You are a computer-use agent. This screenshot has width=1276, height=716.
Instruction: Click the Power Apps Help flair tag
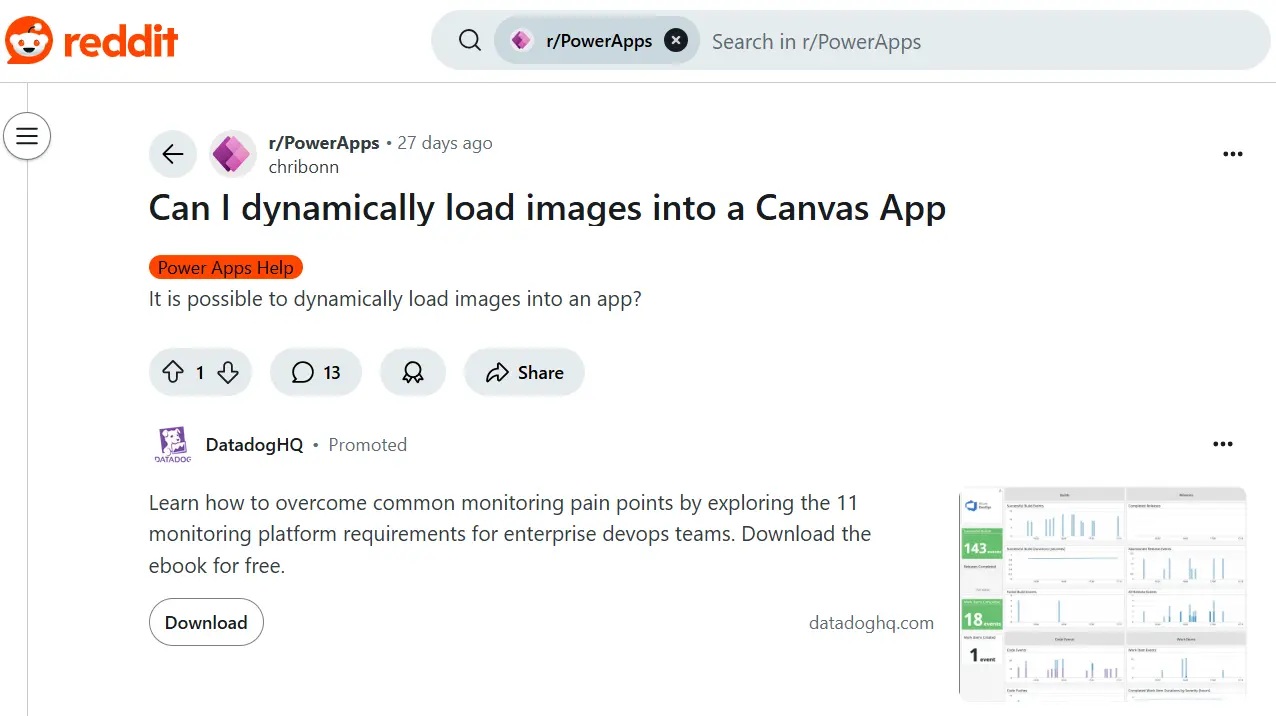225,267
